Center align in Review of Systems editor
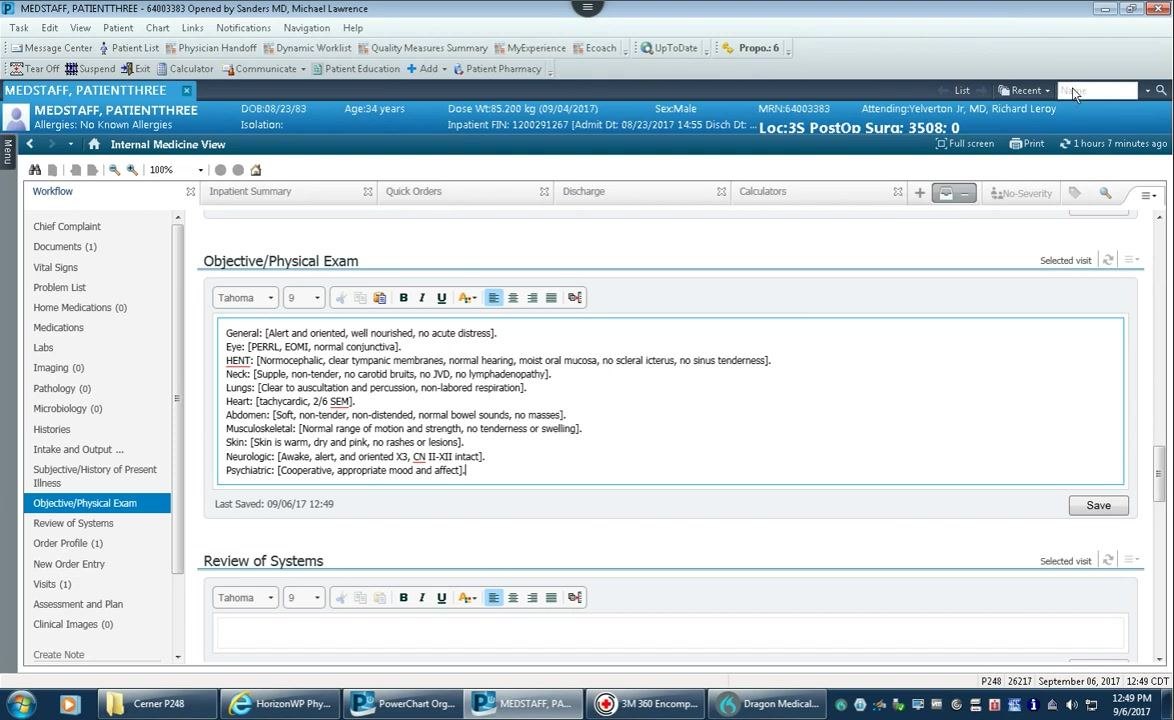 (x=513, y=597)
